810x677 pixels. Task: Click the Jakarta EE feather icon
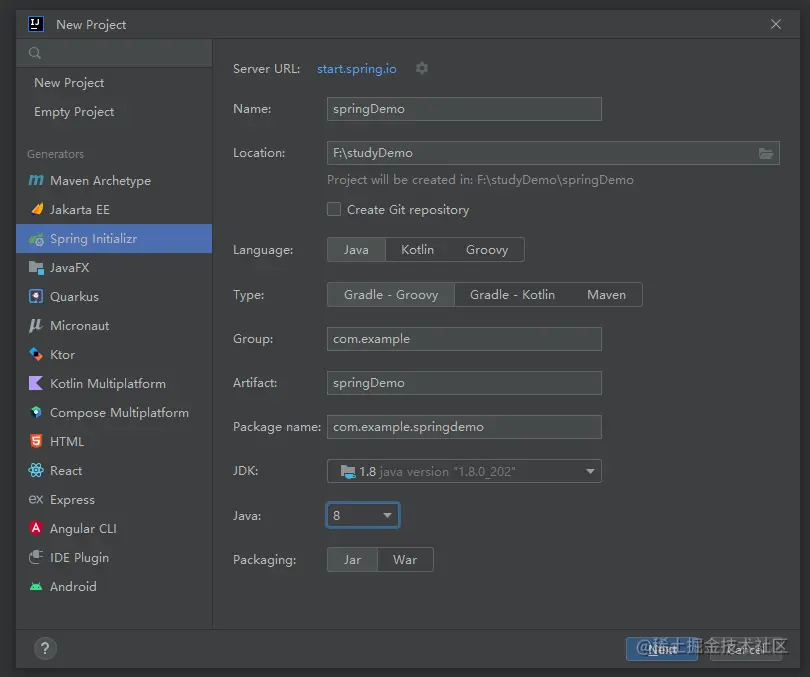coord(36,209)
